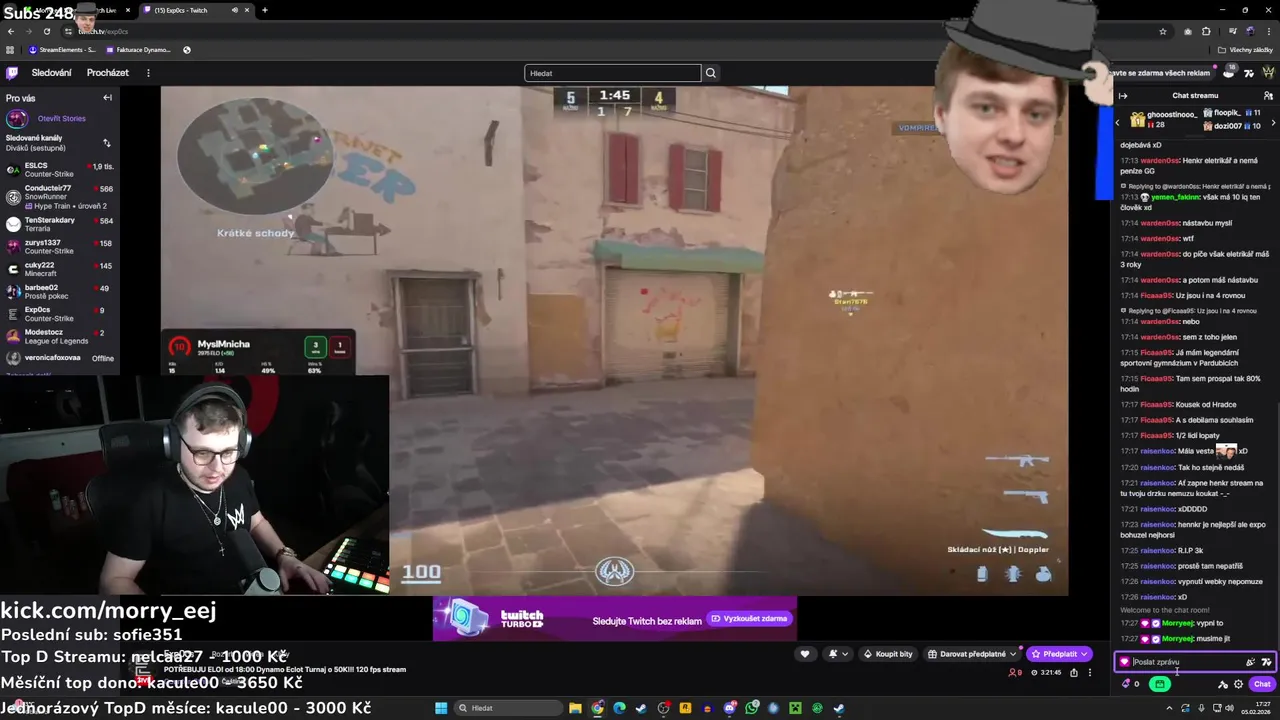Sort followed channels with the arrows icon
The width and height of the screenshot is (1280, 720).
coord(107,143)
